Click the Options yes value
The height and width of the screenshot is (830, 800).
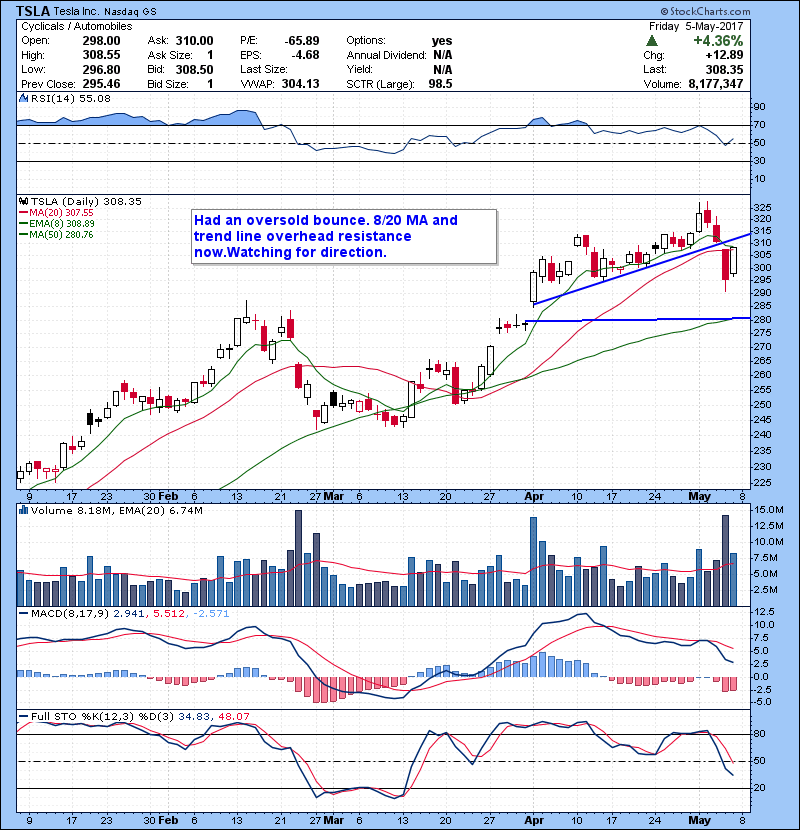442,41
